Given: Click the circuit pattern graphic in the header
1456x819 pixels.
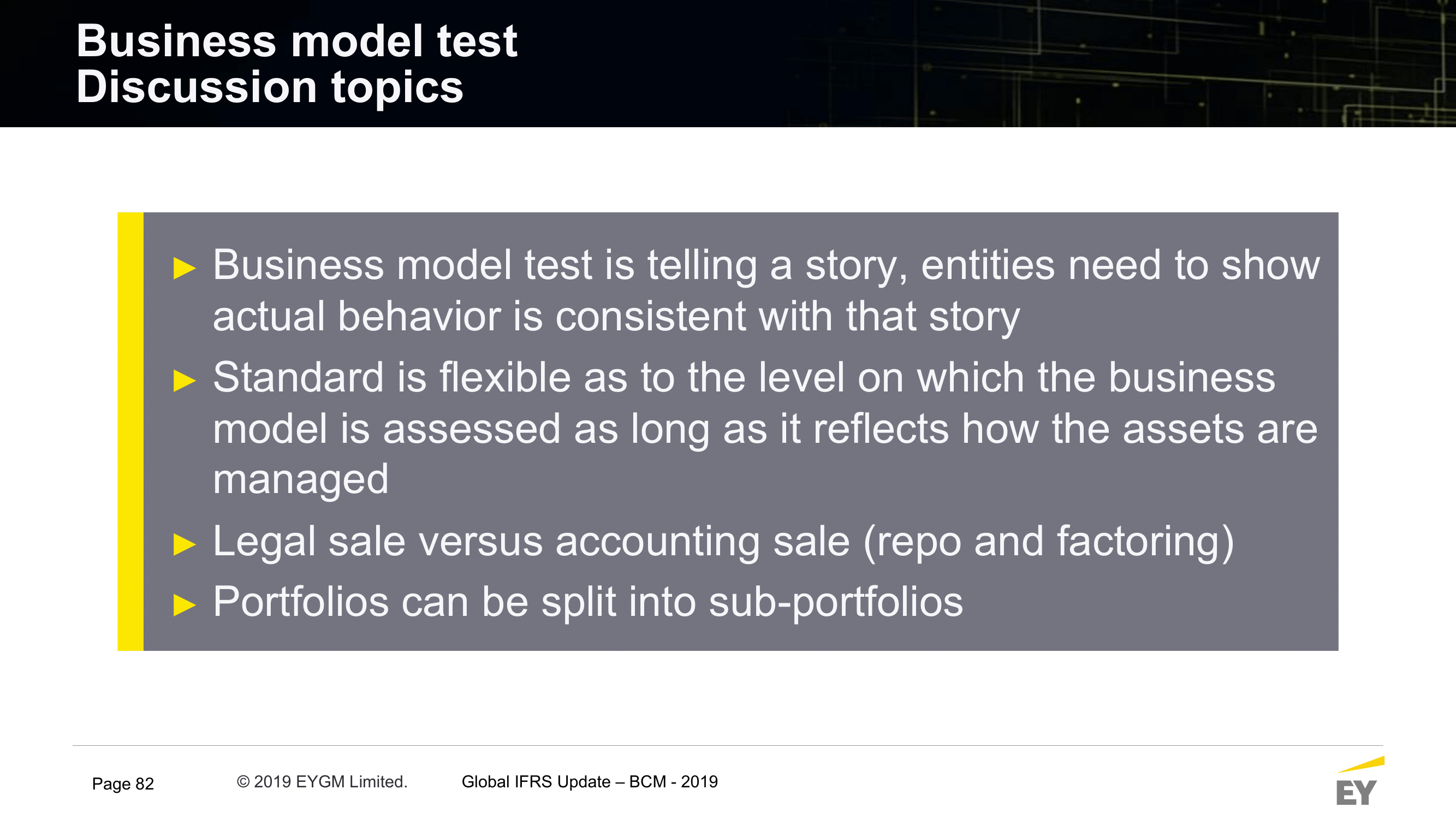Looking at the screenshot, I should (1131, 63).
